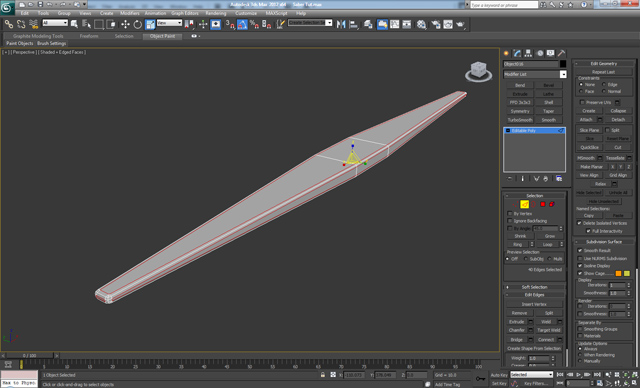
Task: Select Edge sub-object level icon
Action: pyautogui.click(x=524, y=204)
